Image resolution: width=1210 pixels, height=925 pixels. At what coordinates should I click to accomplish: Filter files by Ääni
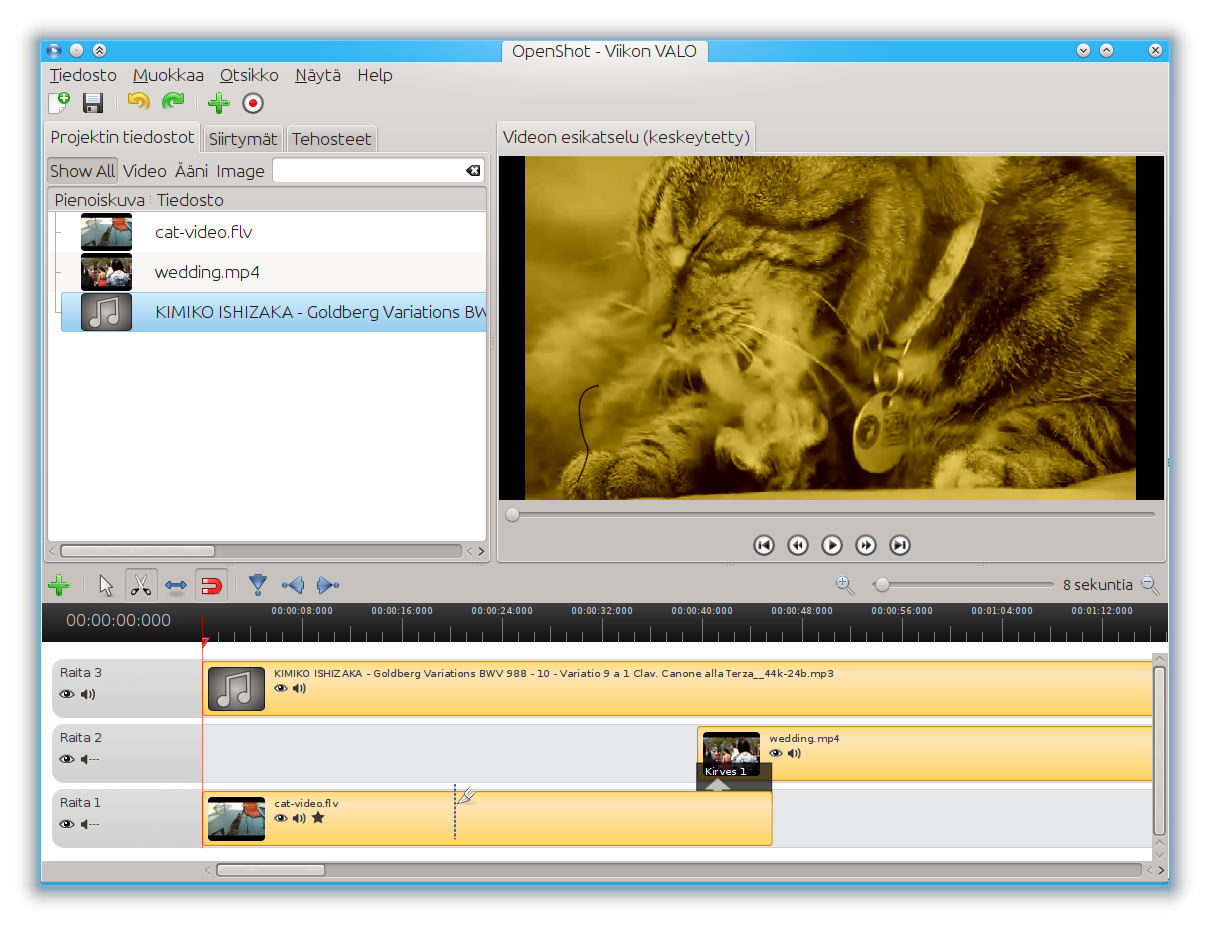point(192,171)
